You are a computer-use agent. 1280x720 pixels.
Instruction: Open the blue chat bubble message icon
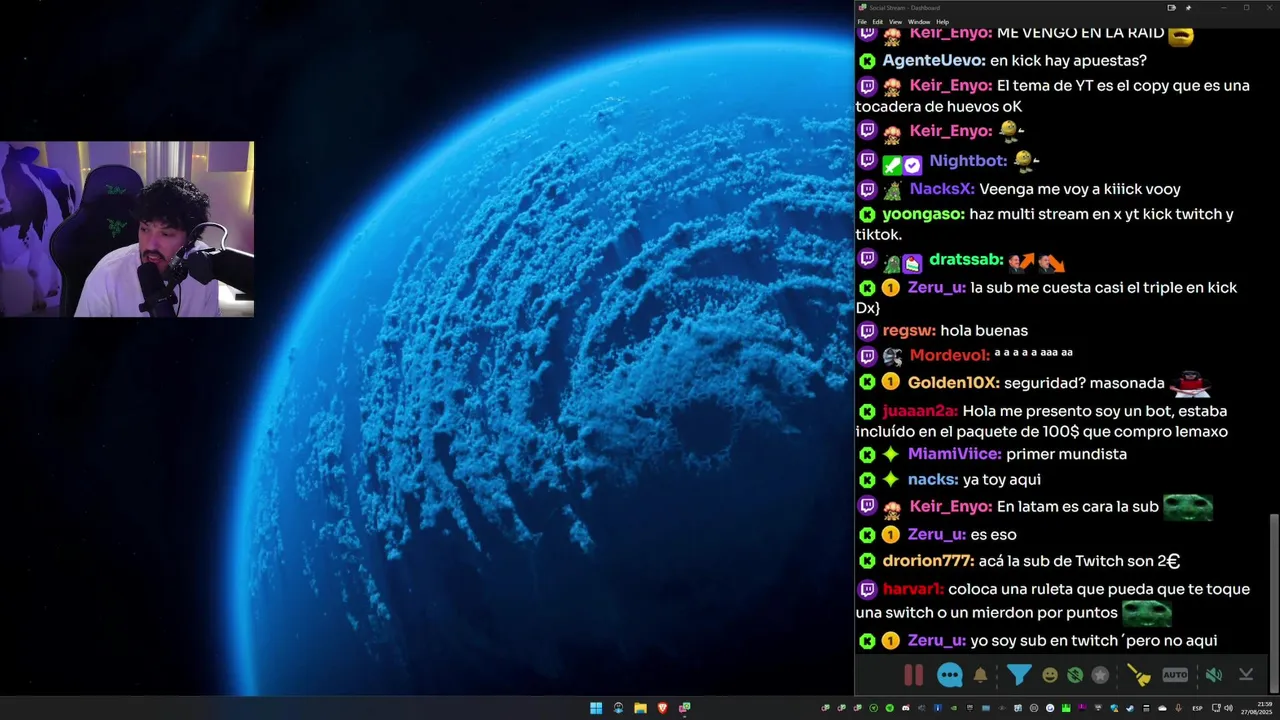click(949, 675)
